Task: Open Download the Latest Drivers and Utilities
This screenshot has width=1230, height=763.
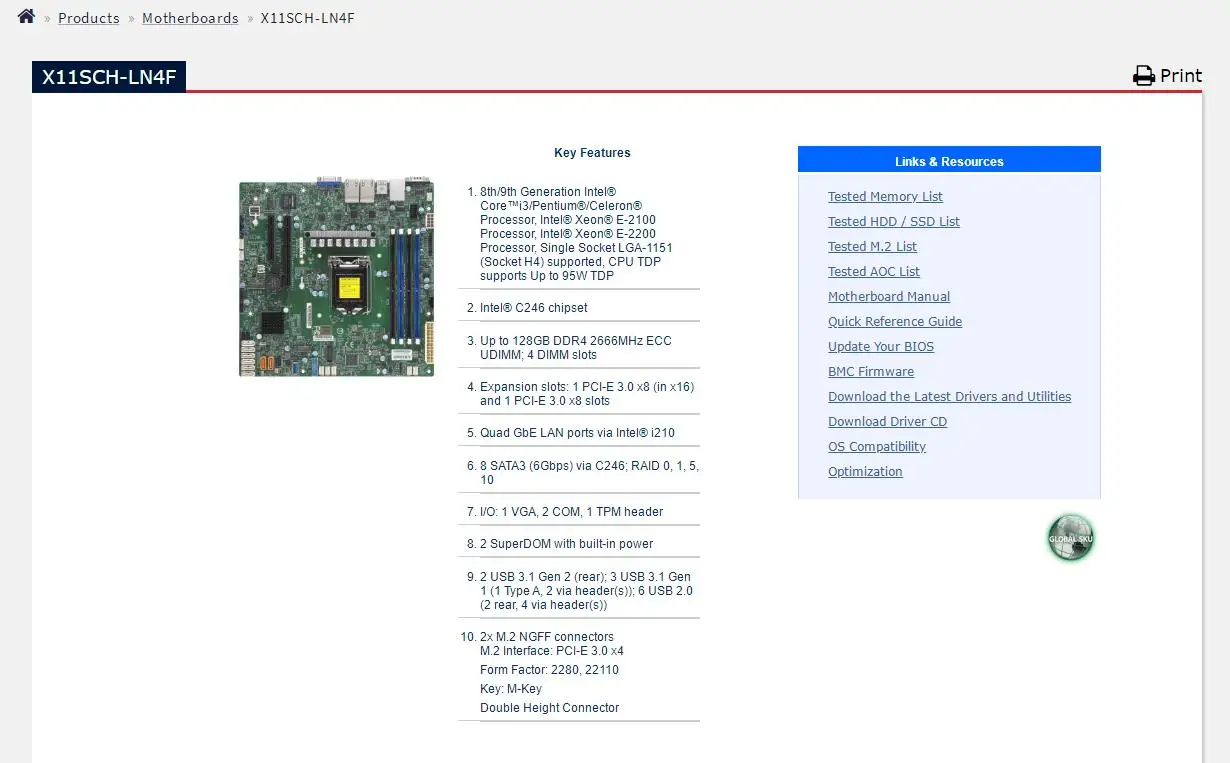Action: click(x=949, y=397)
